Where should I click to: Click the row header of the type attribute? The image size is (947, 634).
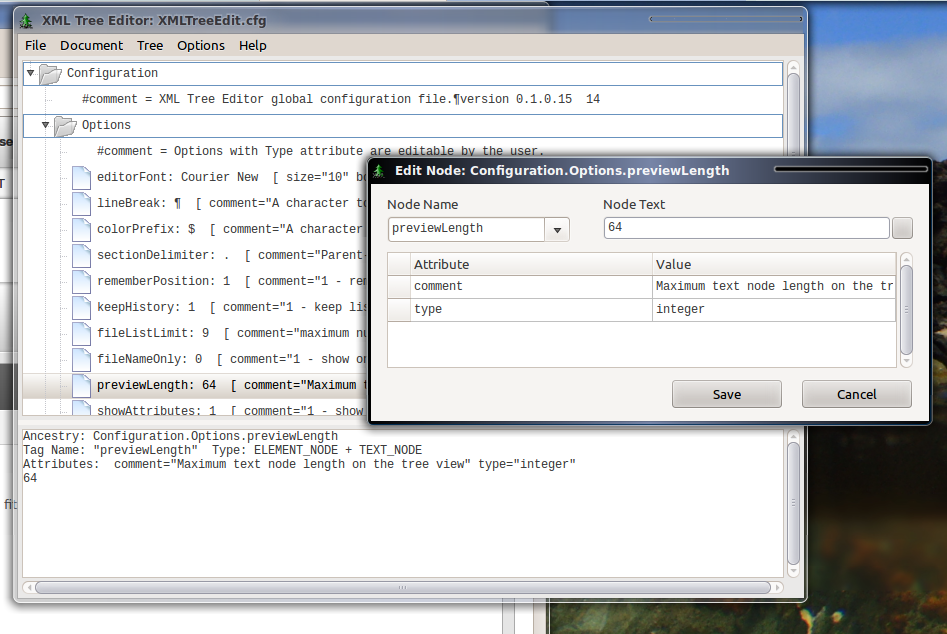[399, 309]
